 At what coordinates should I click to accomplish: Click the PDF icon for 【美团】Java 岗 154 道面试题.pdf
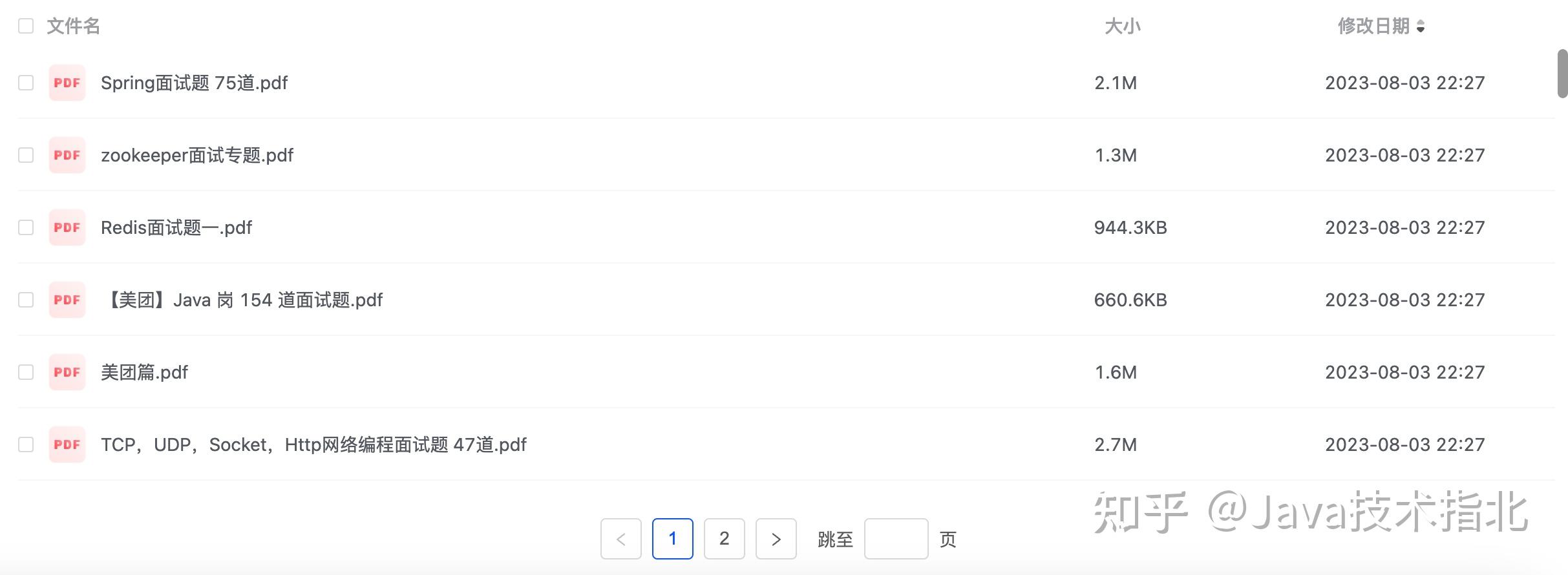tap(67, 300)
